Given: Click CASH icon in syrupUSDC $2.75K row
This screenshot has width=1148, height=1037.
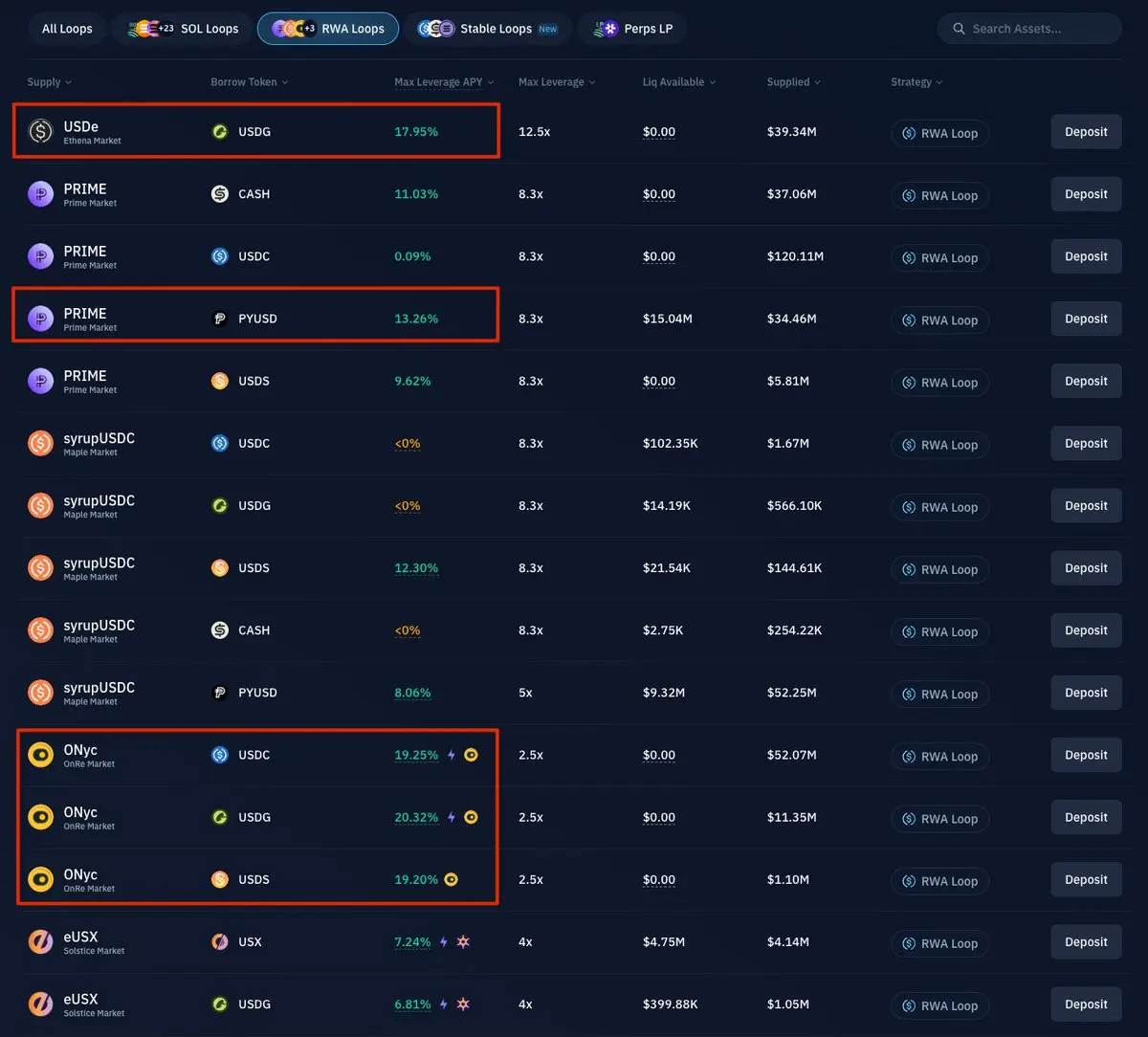Looking at the screenshot, I should 220,630.
